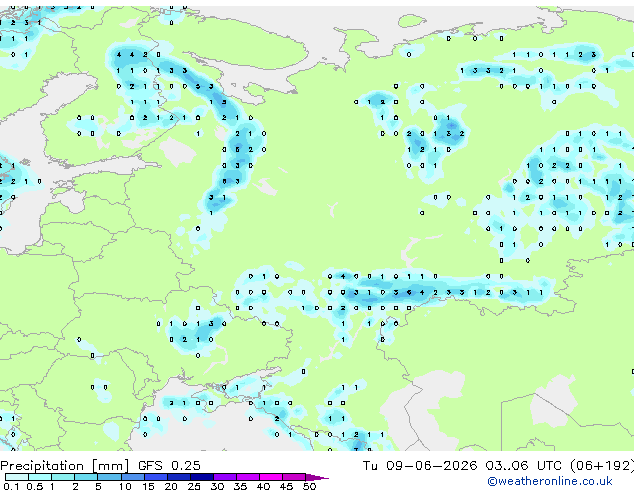Viewport: 634px width, 490px height.
Task: Click the 1–2 mm legend color swatch
Action: 63,477
